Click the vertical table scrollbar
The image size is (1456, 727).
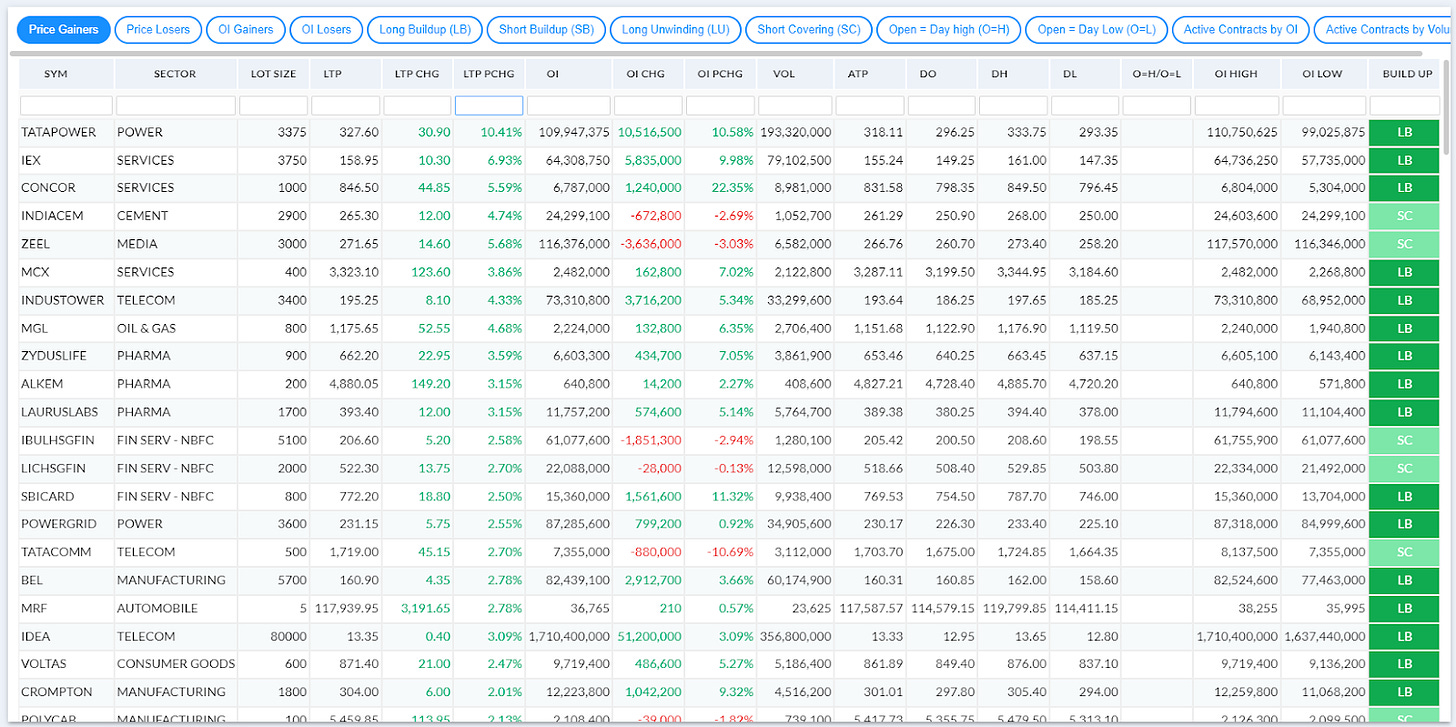point(1447,105)
